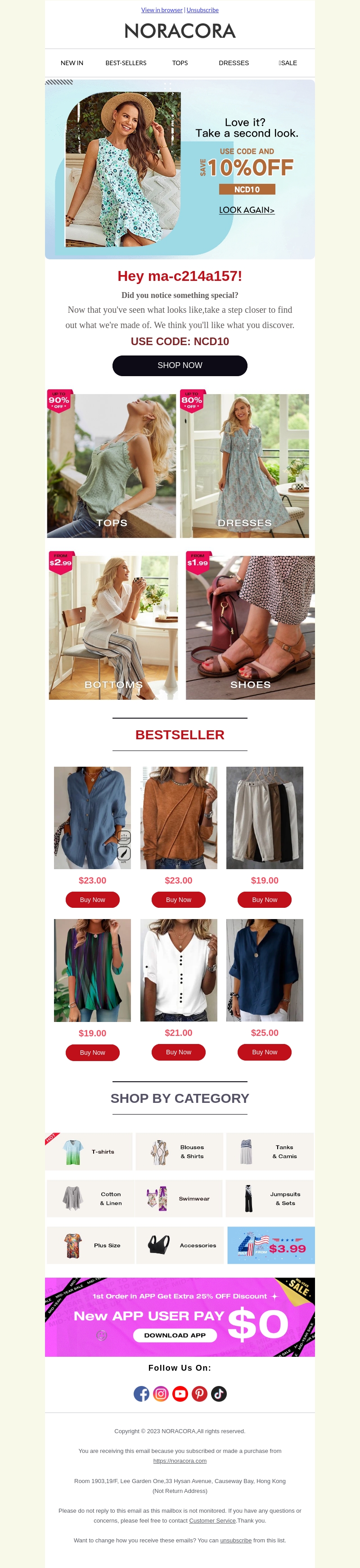This screenshot has height=1568, width=360.
Task: Open the DRESSES menu item
Action: coord(234,63)
